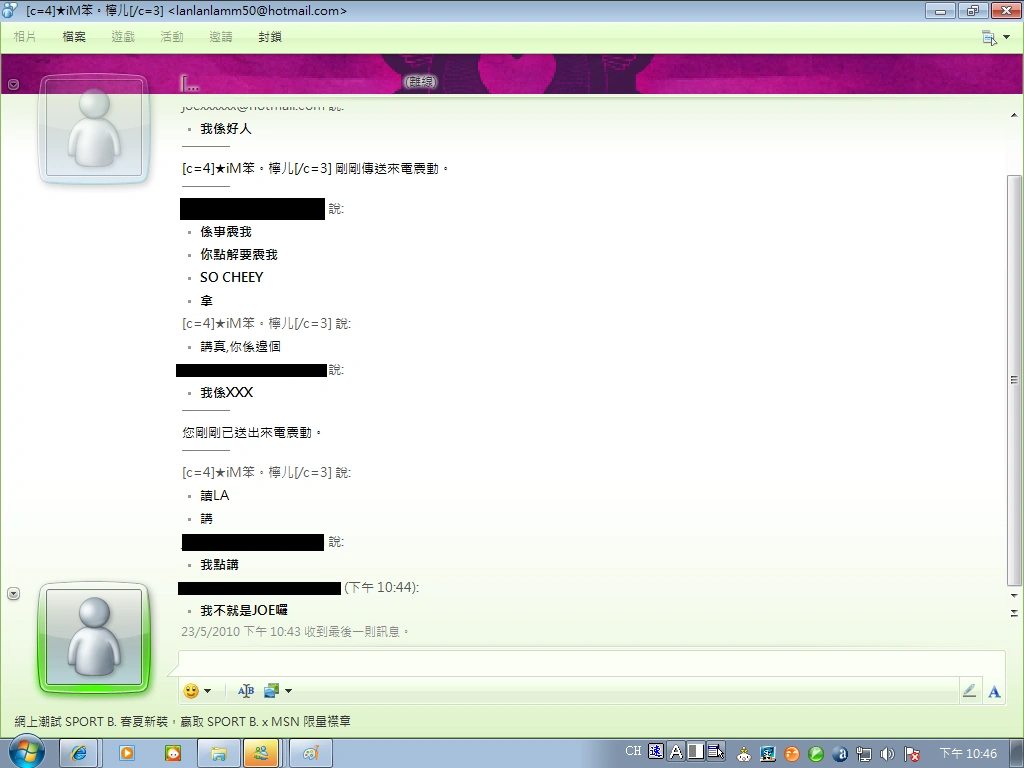Collapse your own display picture panel
Viewport: 1024px width, 768px height.
14,594
